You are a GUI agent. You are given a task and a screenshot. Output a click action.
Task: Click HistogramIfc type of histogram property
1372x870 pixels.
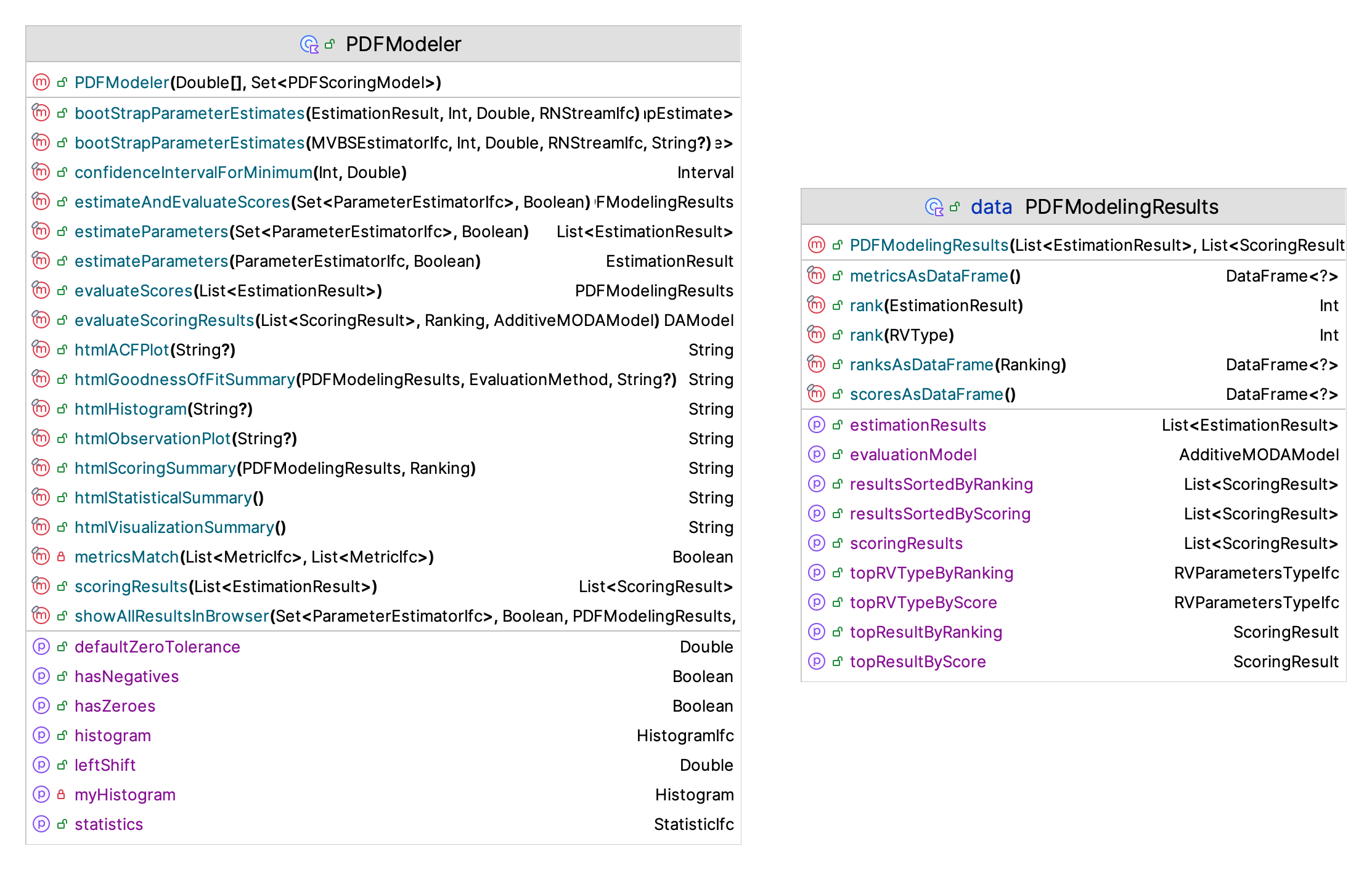pyautogui.click(x=685, y=736)
